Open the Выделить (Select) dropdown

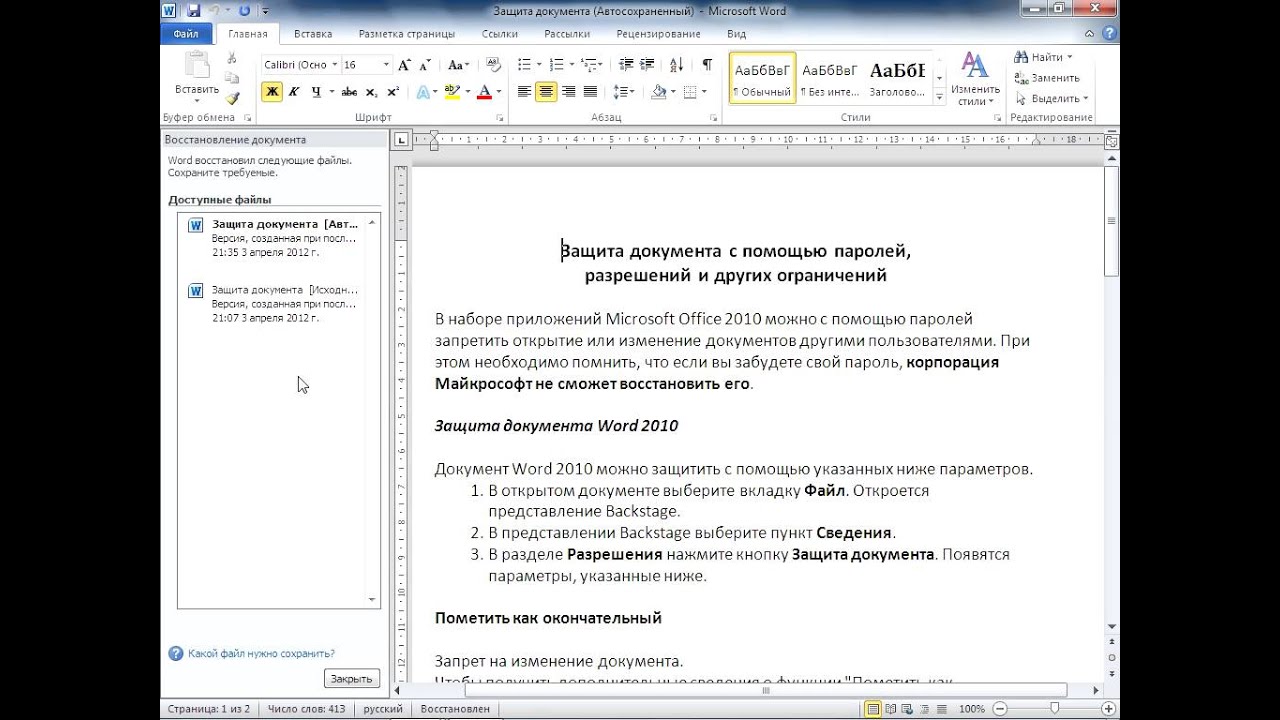tap(1052, 98)
